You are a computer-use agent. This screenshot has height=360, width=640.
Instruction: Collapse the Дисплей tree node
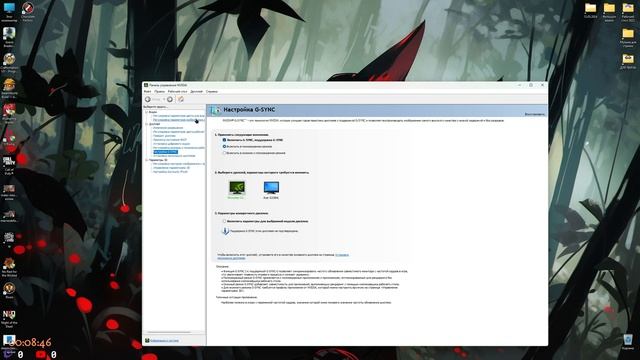(147, 124)
